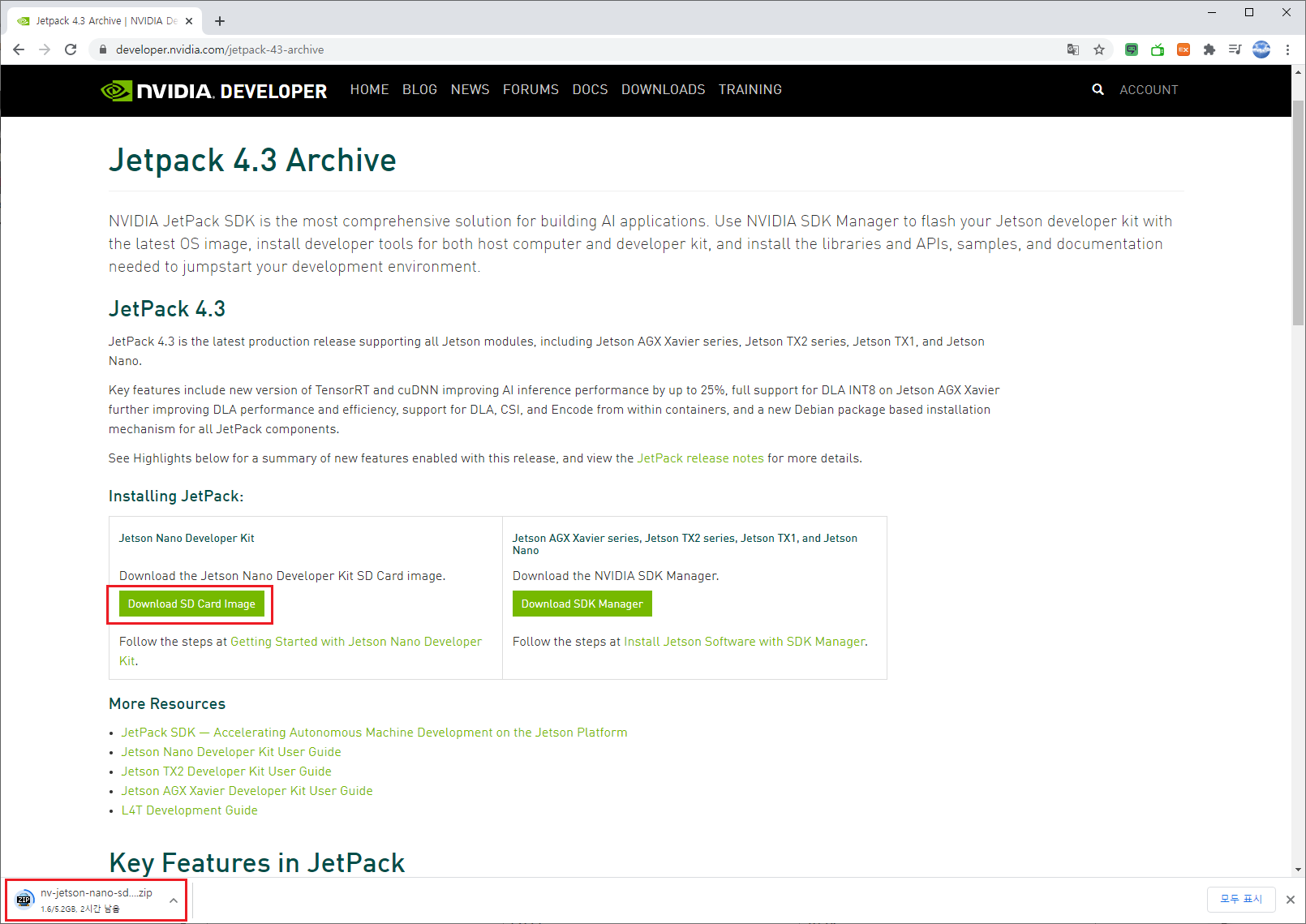The width and height of the screenshot is (1306, 924).
Task: Open the FORUMS menu item
Action: coord(531,89)
